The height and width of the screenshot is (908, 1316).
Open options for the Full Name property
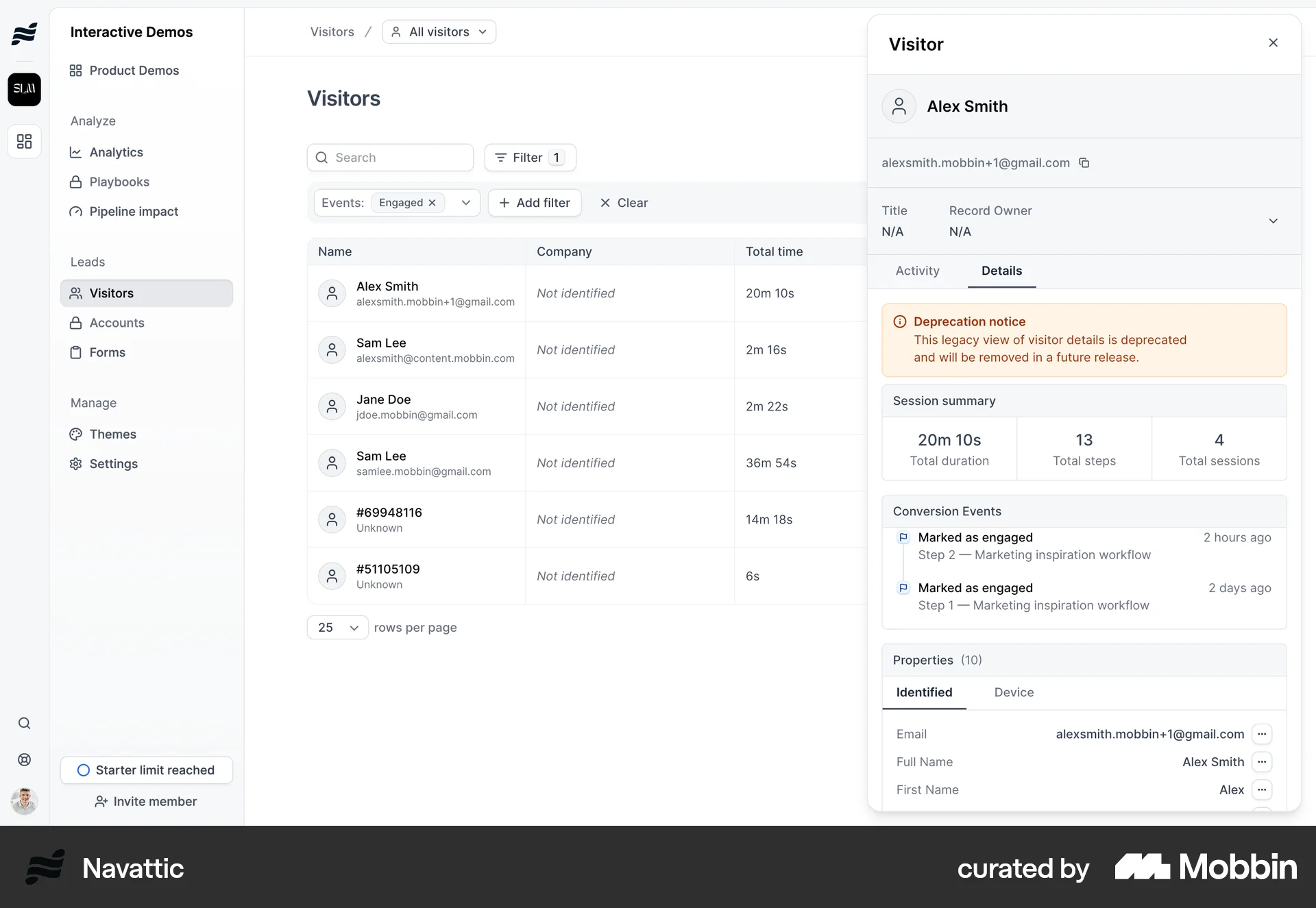(x=1262, y=762)
